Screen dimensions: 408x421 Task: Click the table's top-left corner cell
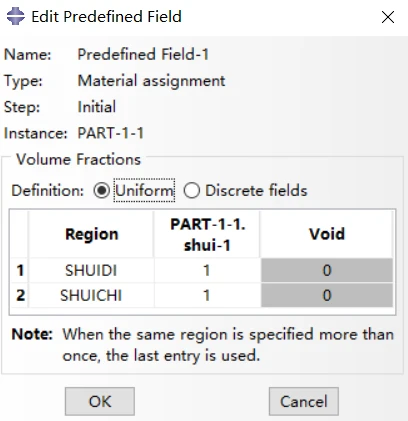click(x=20, y=234)
